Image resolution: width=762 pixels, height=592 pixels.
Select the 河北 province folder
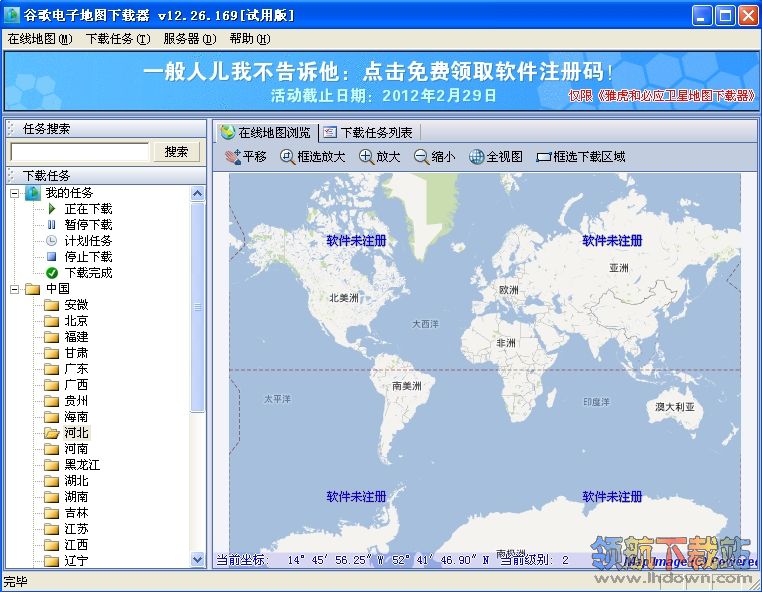click(x=76, y=433)
